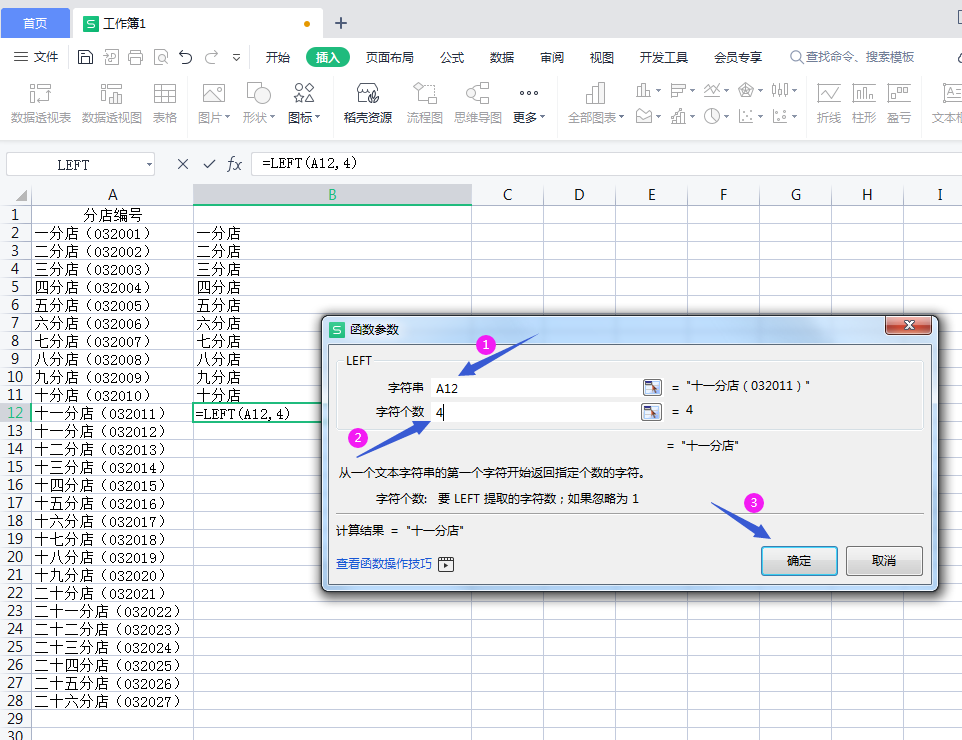Open the 工作簿1 document tab
This screenshot has height=740, width=962.
point(198,23)
